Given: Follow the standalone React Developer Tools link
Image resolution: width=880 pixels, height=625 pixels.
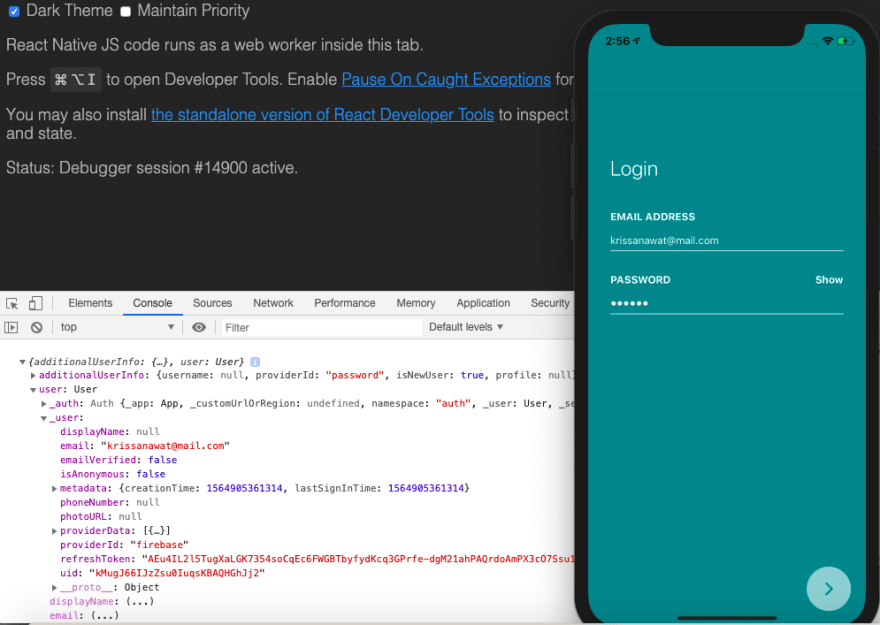Looking at the screenshot, I should pos(322,114).
